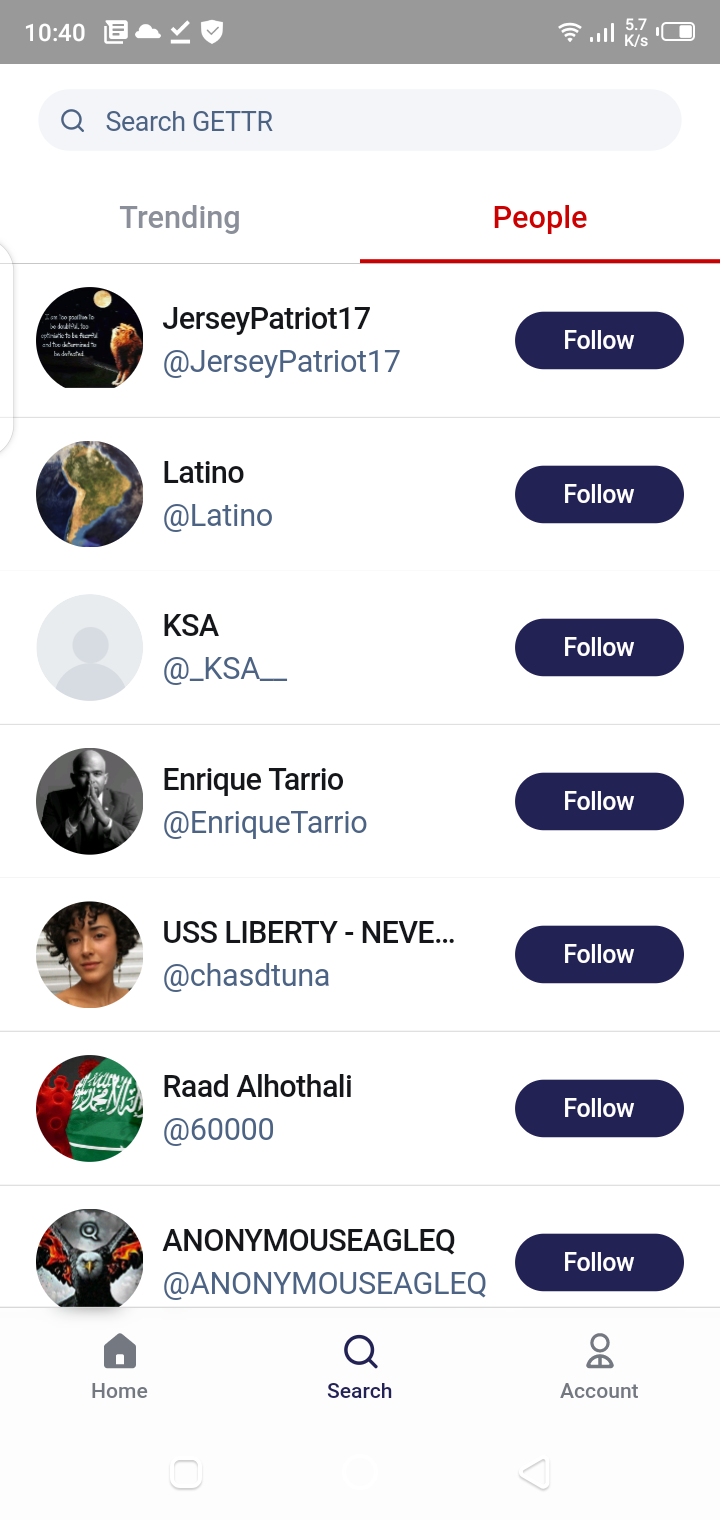Open Latino's globe profile picture
Screen dimensions: 720x1520
click(x=90, y=494)
